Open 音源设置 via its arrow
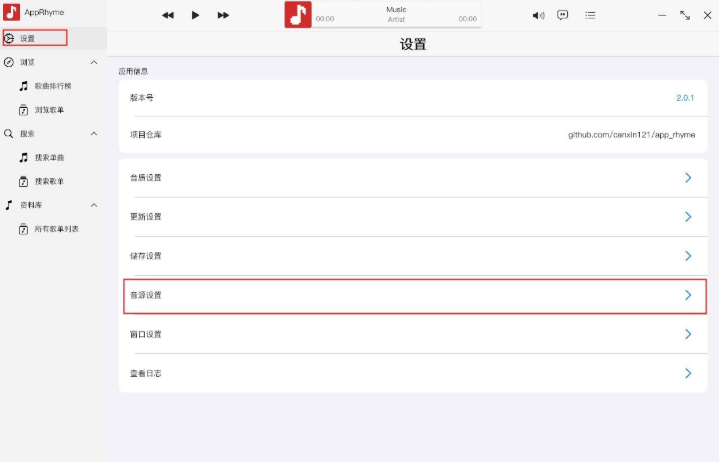This screenshot has height=462, width=719. [688, 295]
